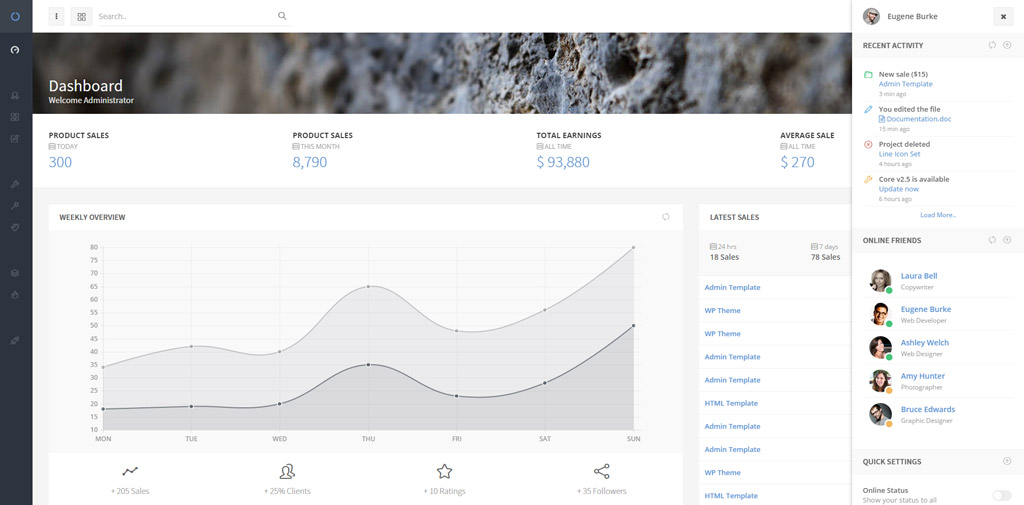Close the Eugene Burke side panel
The height and width of the screenshot is (505, 1024).
(1003, 16)
